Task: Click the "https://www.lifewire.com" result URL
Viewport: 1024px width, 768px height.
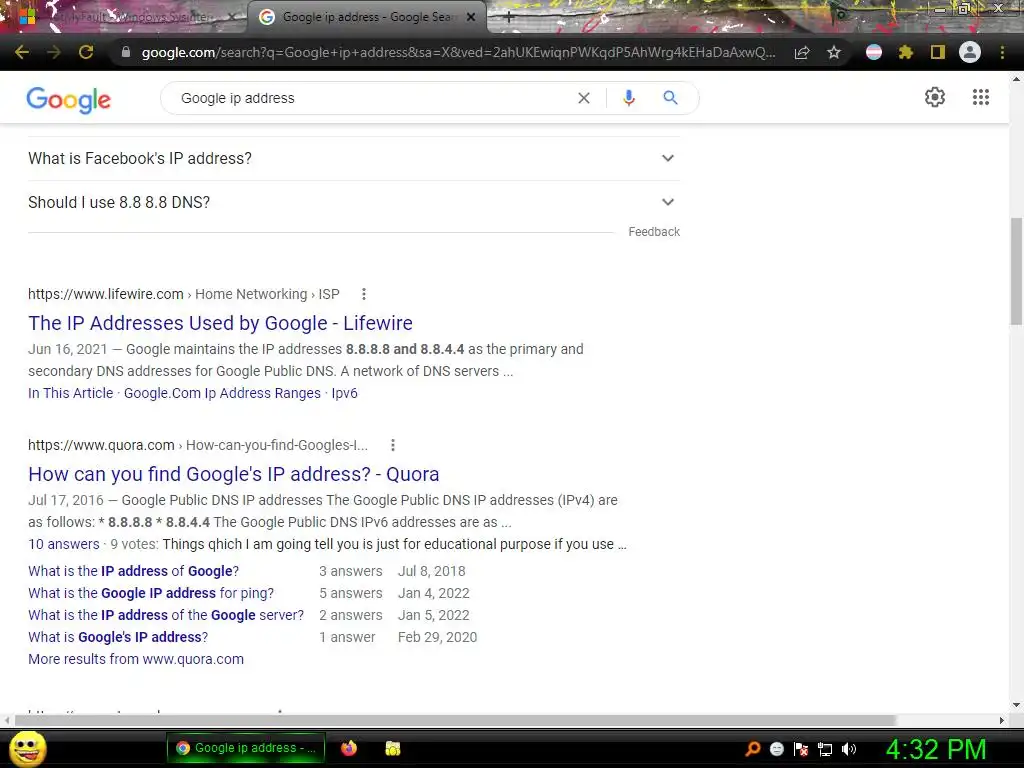Action: pos(106,295)
